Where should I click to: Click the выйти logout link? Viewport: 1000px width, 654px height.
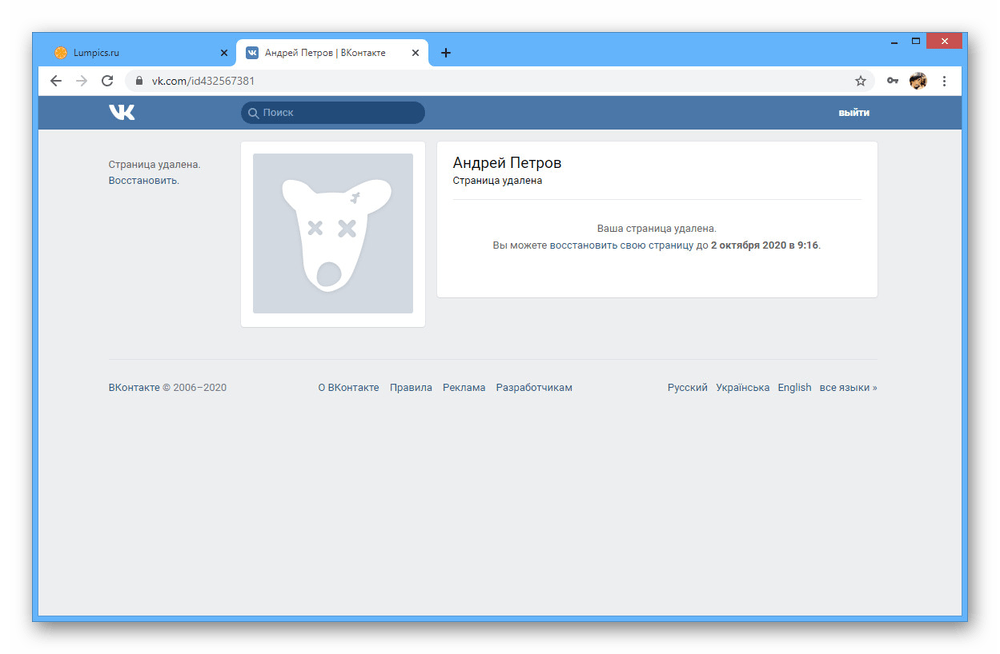853,113
